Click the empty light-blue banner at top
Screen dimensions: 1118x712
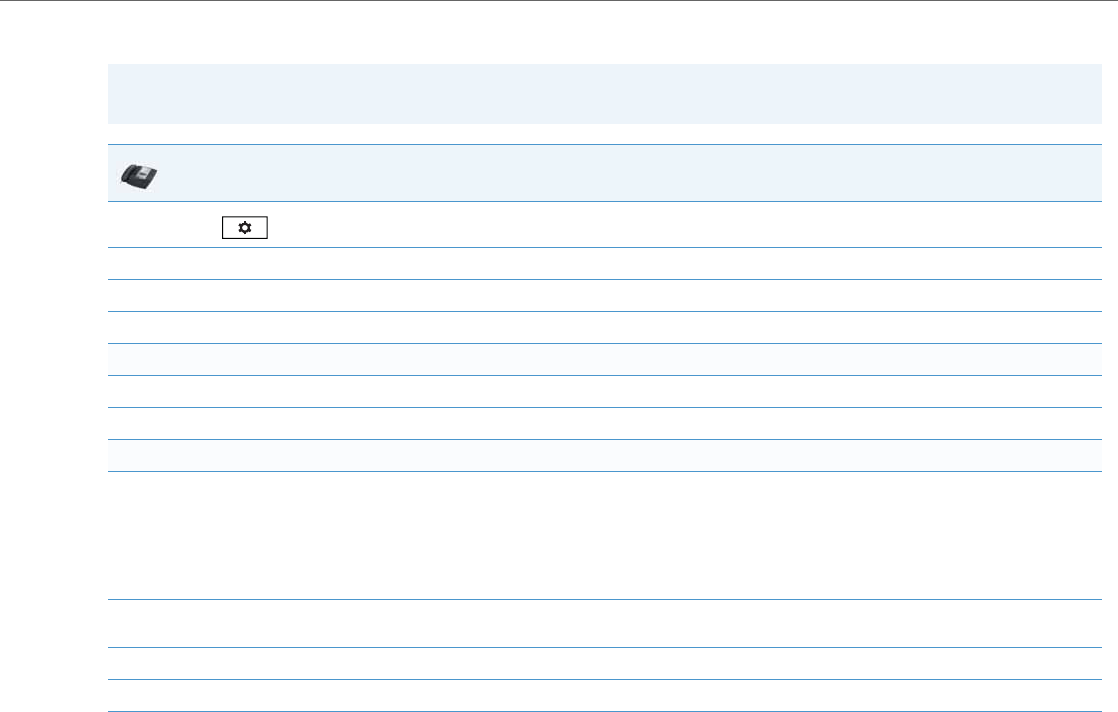tap(598, 94)
